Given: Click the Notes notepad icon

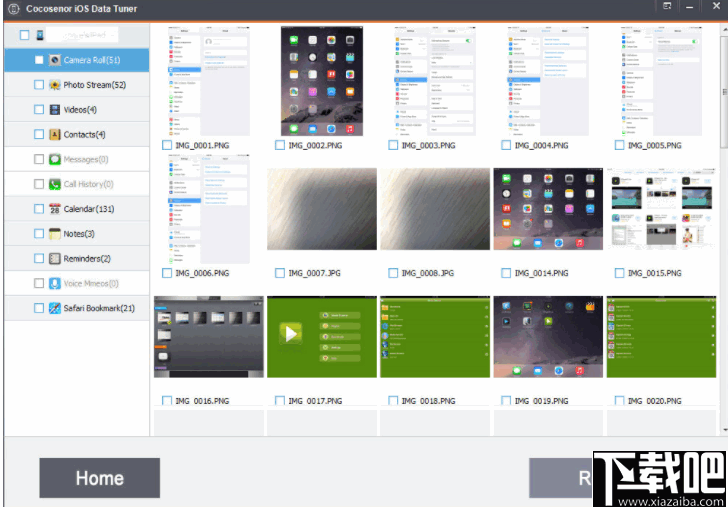Looking at the screenshot, I should [55, 234].
